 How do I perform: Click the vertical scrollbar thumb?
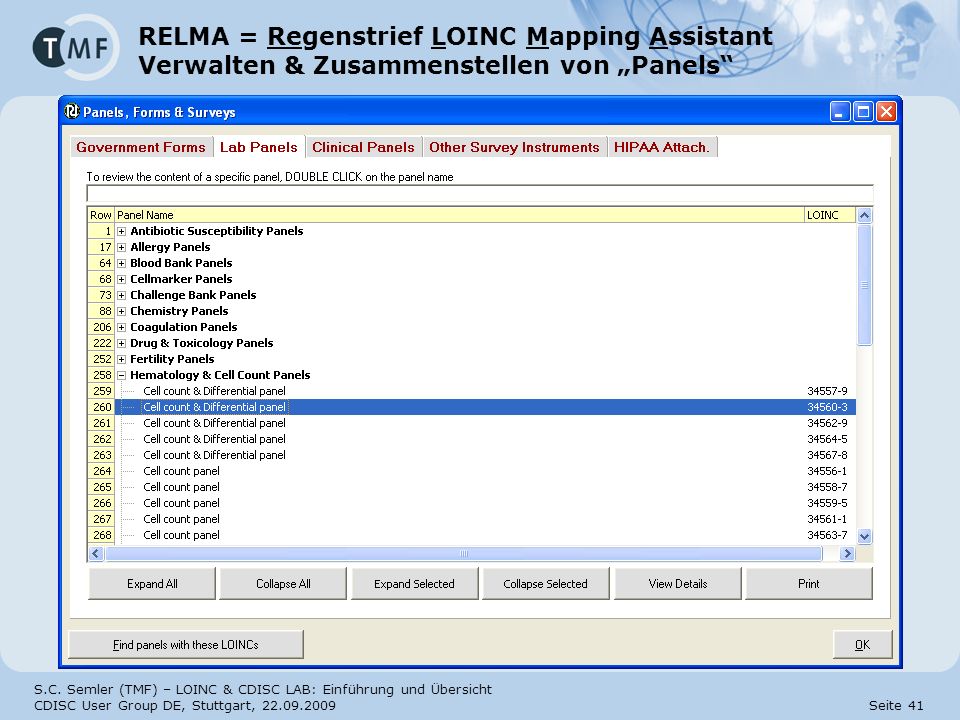[864, 285]
